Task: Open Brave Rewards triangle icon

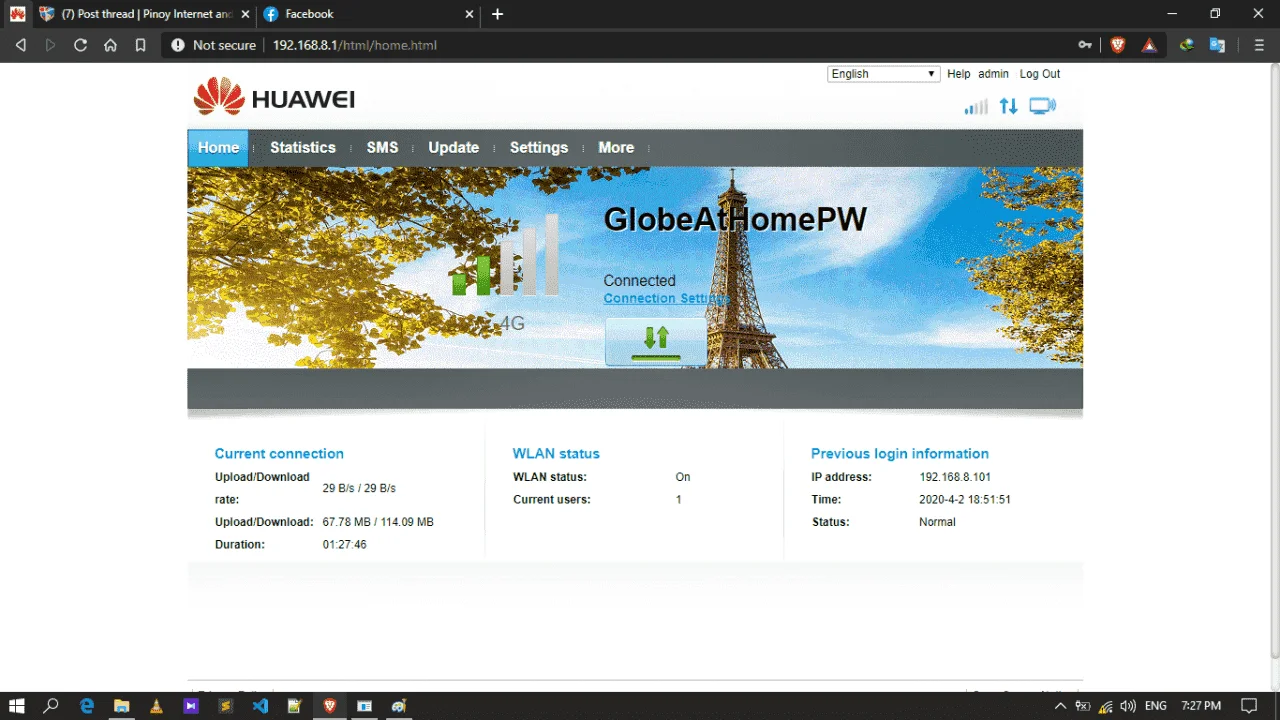Action: click(1149, 45)
